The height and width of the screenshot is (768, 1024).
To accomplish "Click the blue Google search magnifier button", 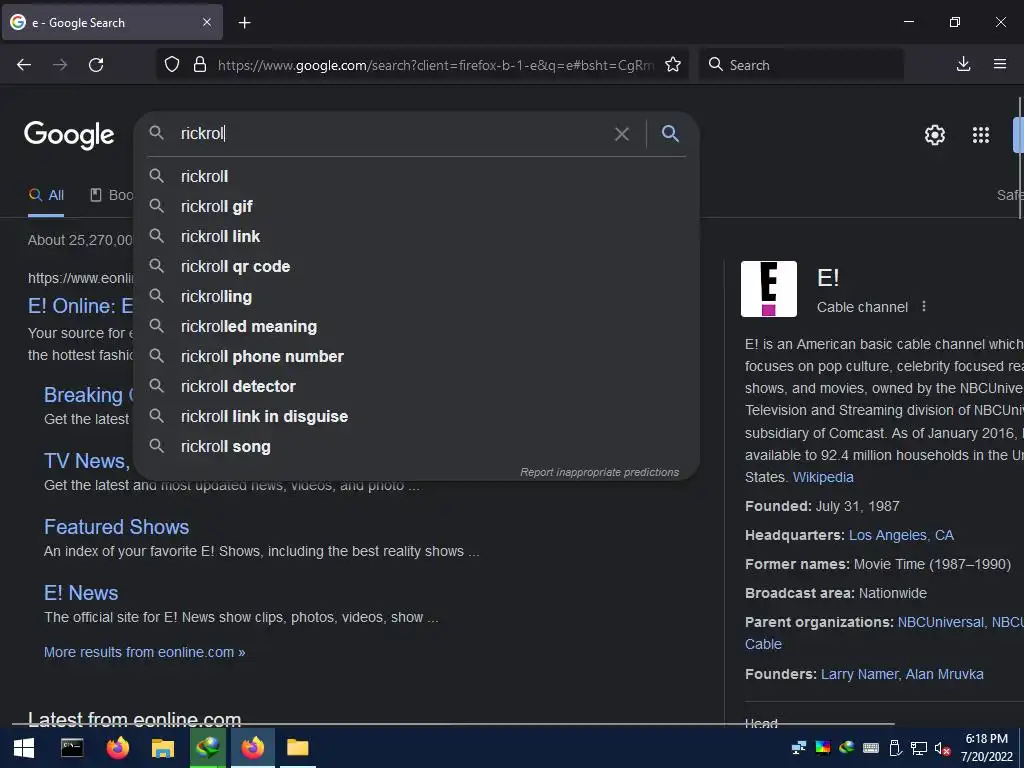I will (671, 134).
